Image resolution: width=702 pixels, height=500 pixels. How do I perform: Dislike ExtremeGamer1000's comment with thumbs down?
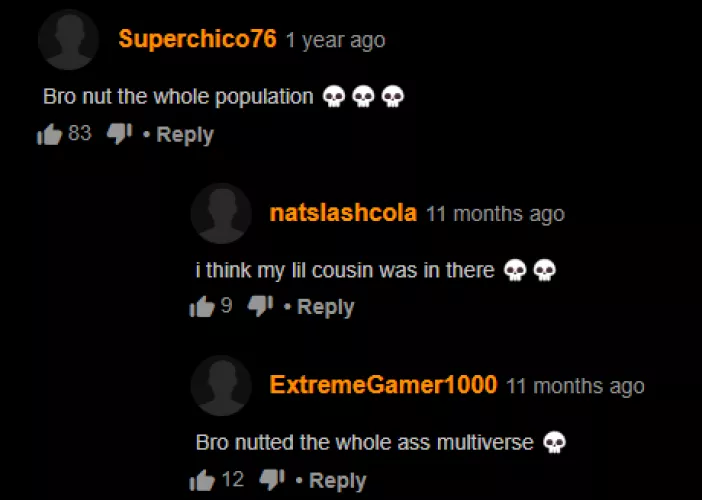pos(272,480)
